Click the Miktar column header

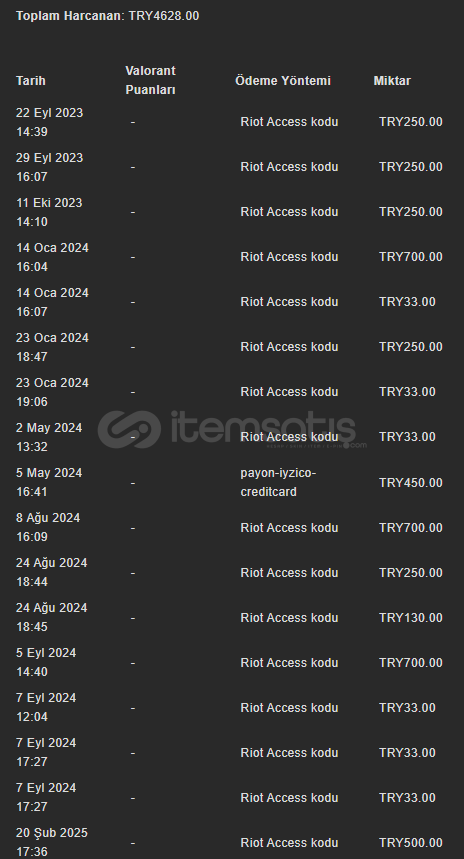[x=392, y=81]
